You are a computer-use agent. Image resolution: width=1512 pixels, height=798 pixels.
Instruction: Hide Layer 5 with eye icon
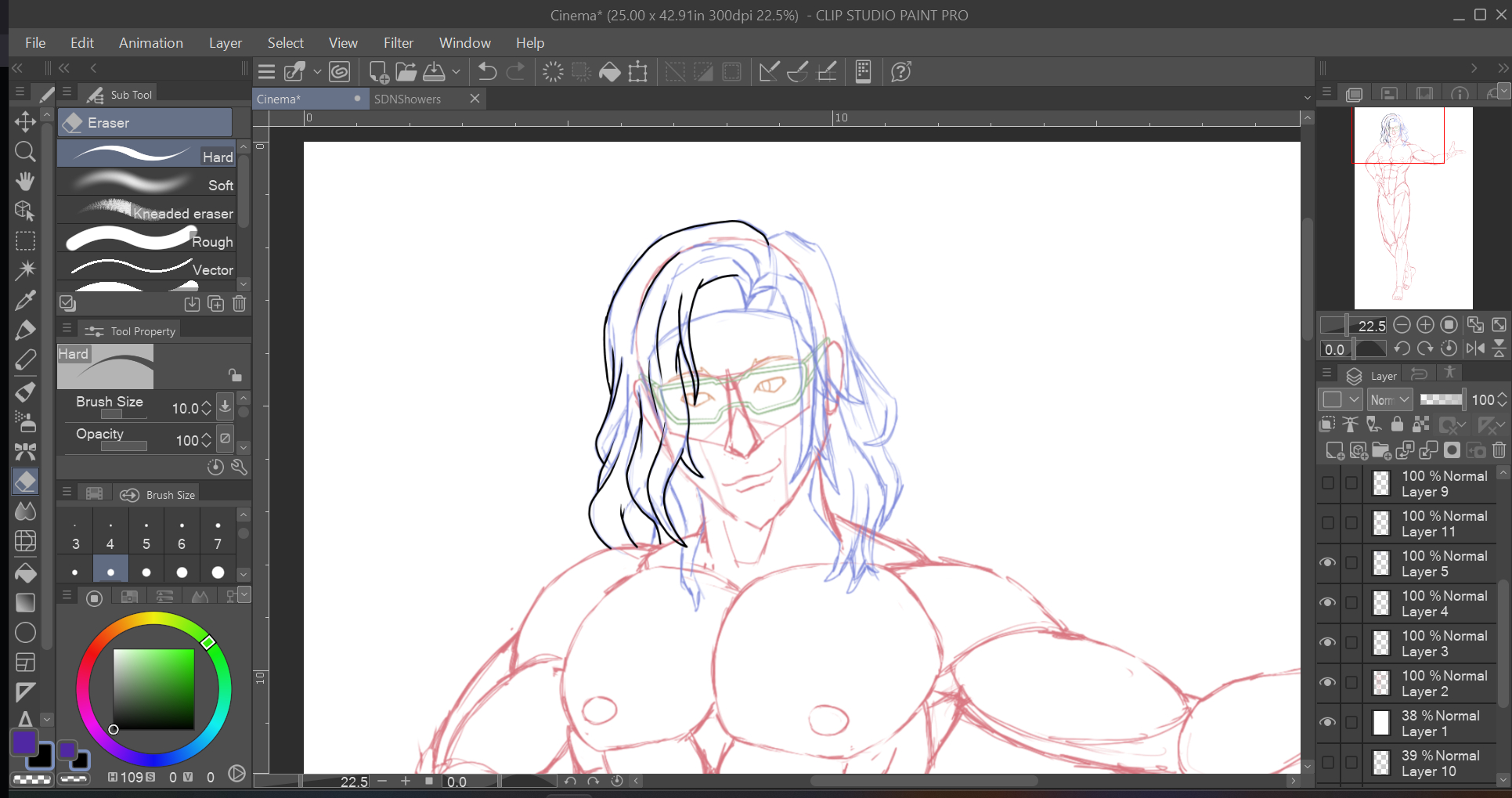click(x=1328, y=563)
